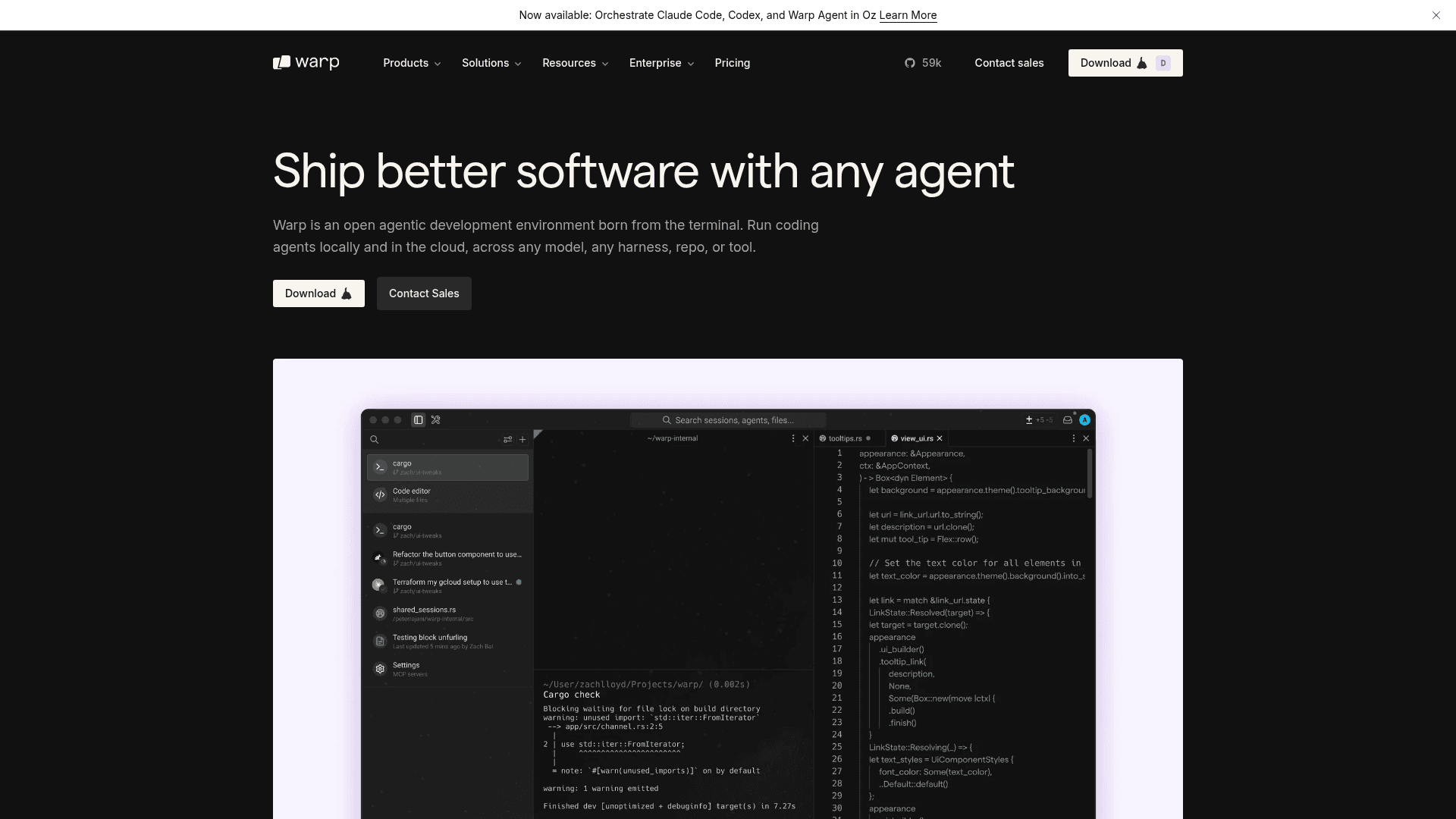This screenshot has width=1456, height=819.
Task: Close the code editor pane
Action: tap(1086, 438)
